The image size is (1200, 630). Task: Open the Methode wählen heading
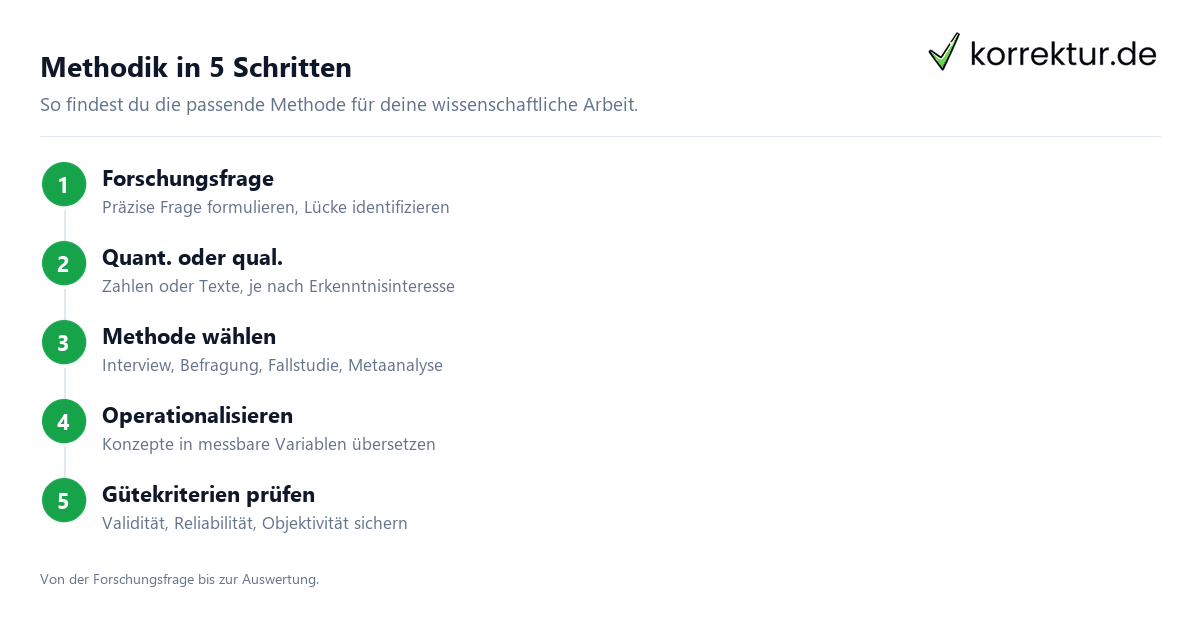pos(189,337)
